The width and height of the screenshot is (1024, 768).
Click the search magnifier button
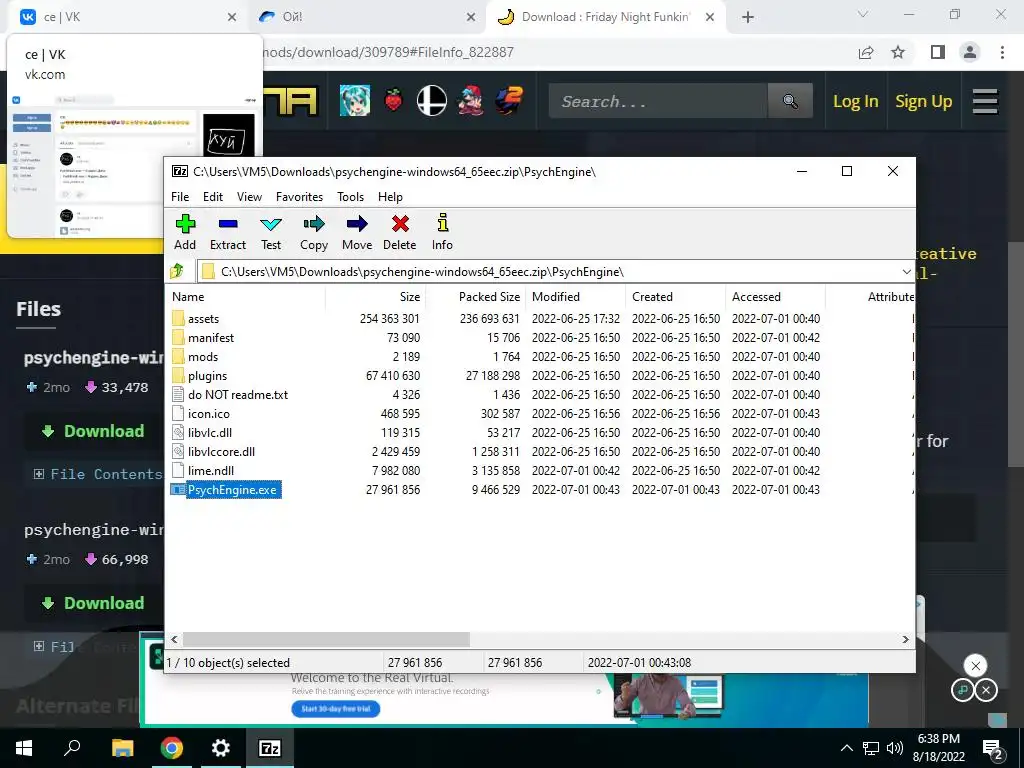[790, 101]
